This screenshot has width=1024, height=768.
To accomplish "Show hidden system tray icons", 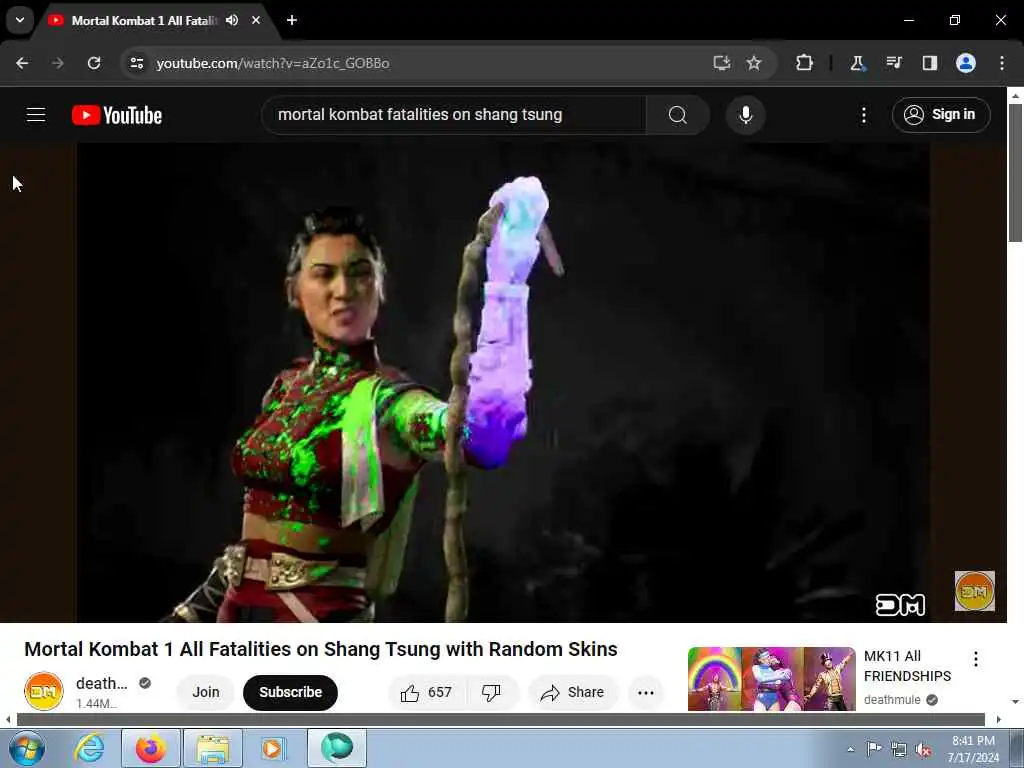I will coord(850,749).
